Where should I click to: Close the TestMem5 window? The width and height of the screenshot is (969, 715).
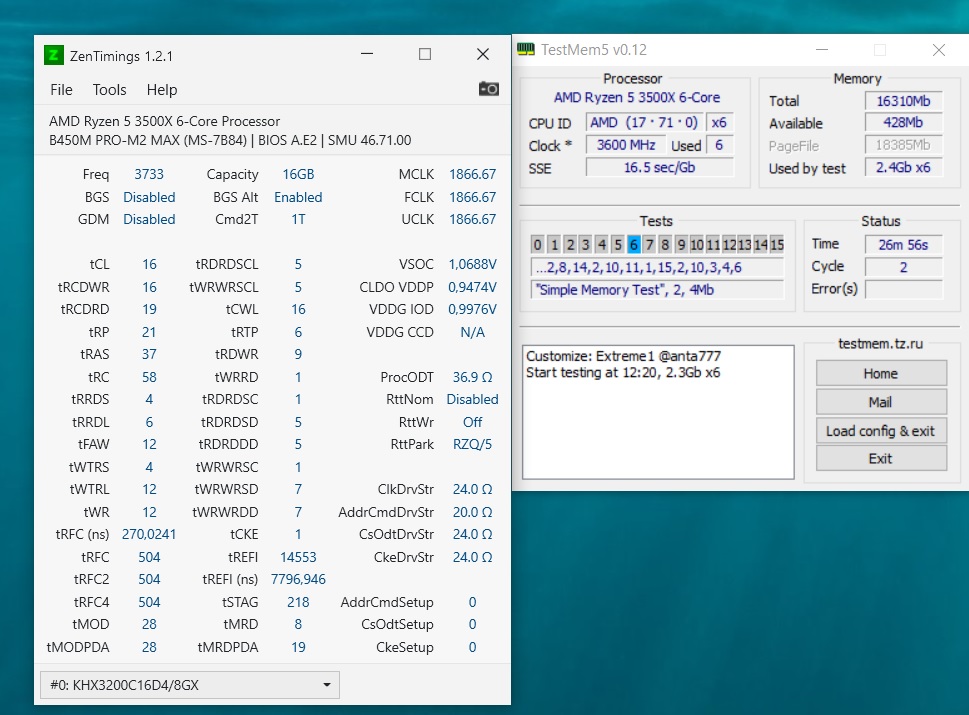point(938,50)
